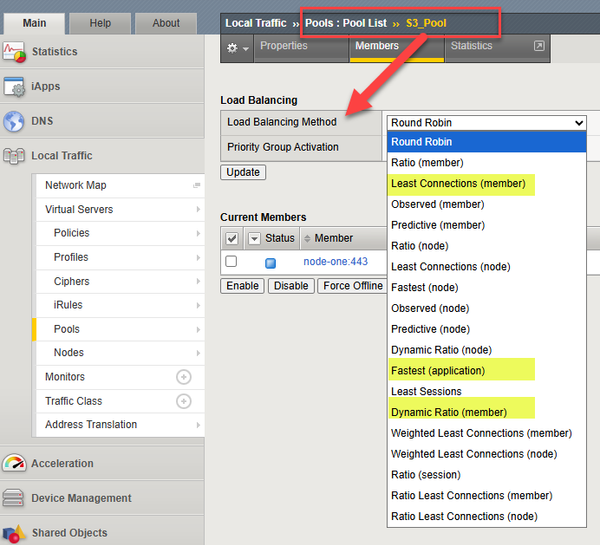Click the Local Traffic servers icon
Viewport: 600px width, 545px height.
14,156
